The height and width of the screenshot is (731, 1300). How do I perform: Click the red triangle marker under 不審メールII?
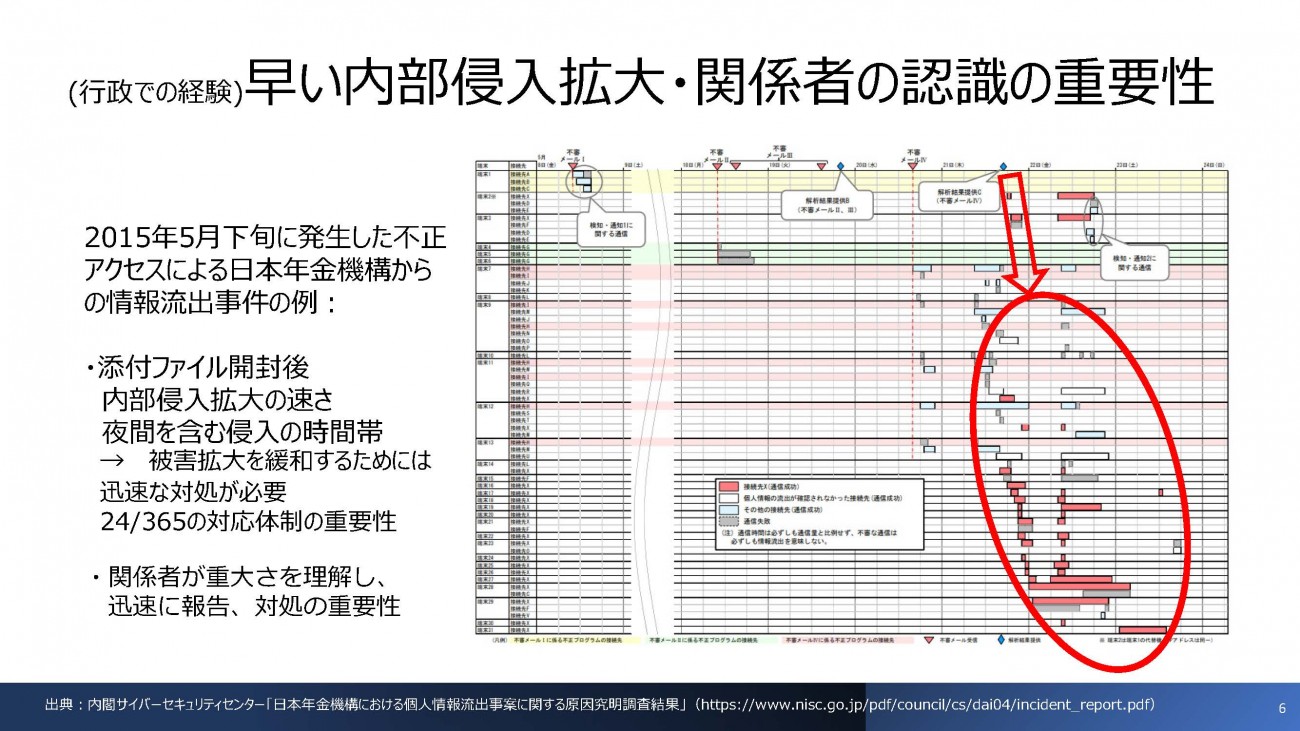[x=717, y=167]
